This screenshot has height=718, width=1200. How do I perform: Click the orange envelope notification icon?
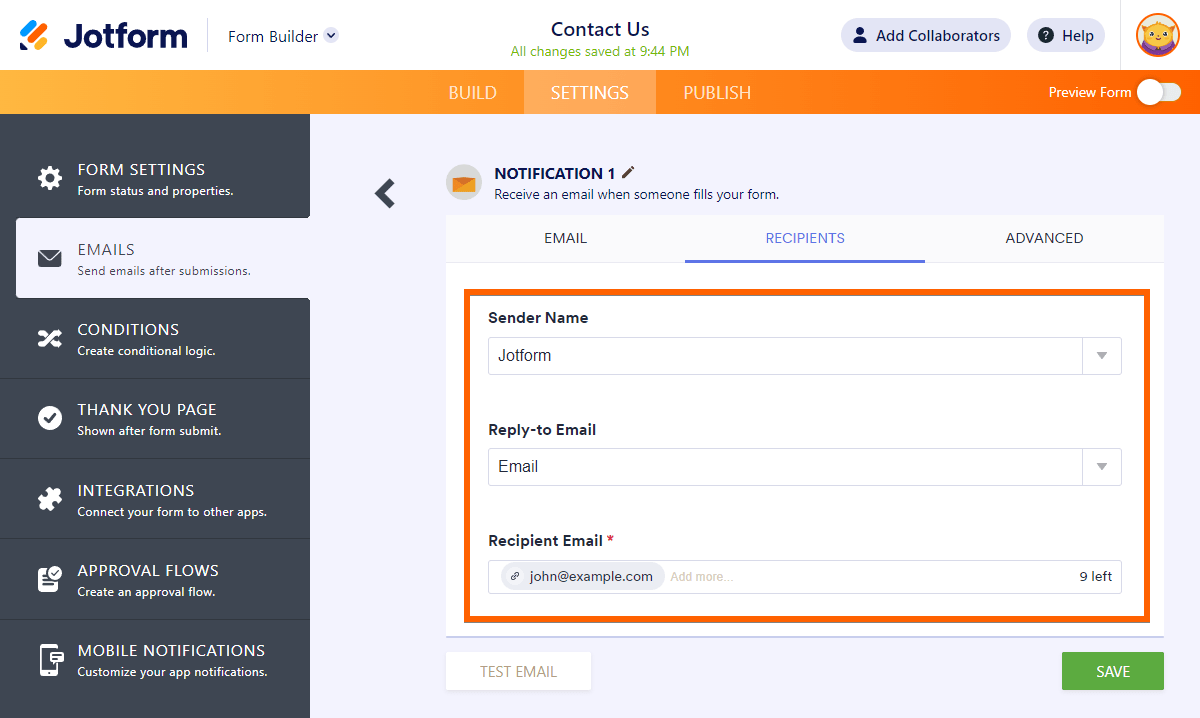463,183
